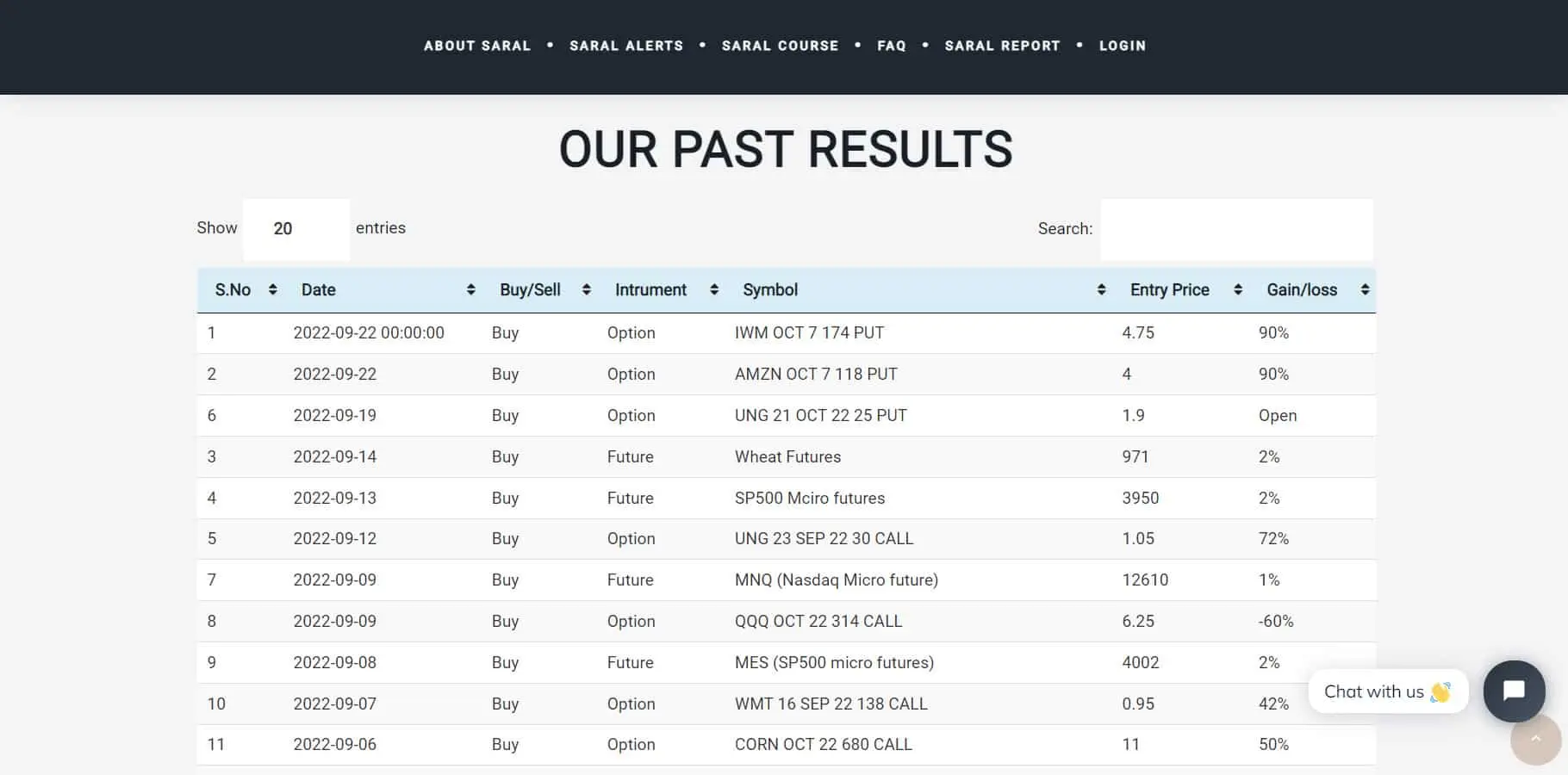Click date '2022-09-14' cell
1568x775 pixels.
(335, 457)
